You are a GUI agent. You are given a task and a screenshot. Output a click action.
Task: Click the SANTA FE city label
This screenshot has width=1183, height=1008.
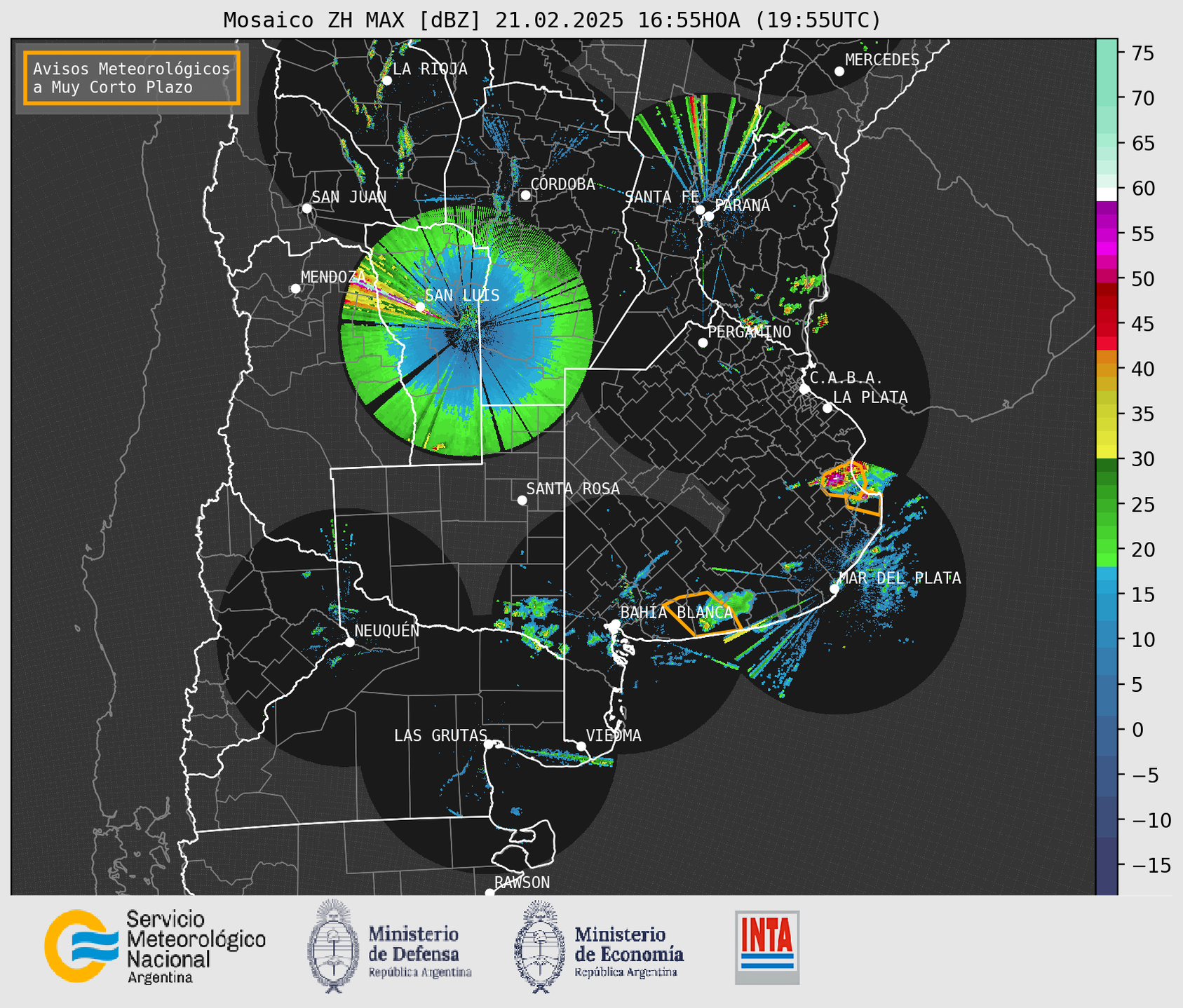pos(662,197)
